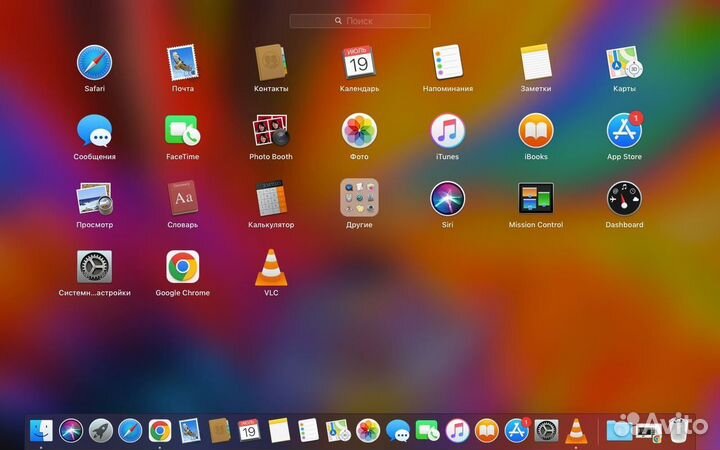
Task: Launch the Photo Booth app
Action: (271, 131)
